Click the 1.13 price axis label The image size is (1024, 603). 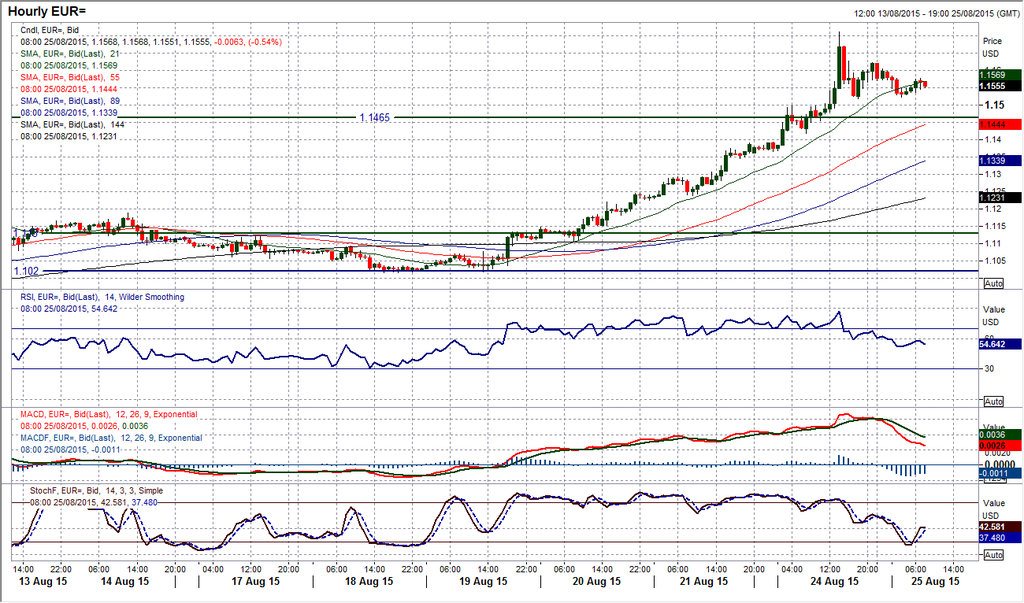(993, 174)
